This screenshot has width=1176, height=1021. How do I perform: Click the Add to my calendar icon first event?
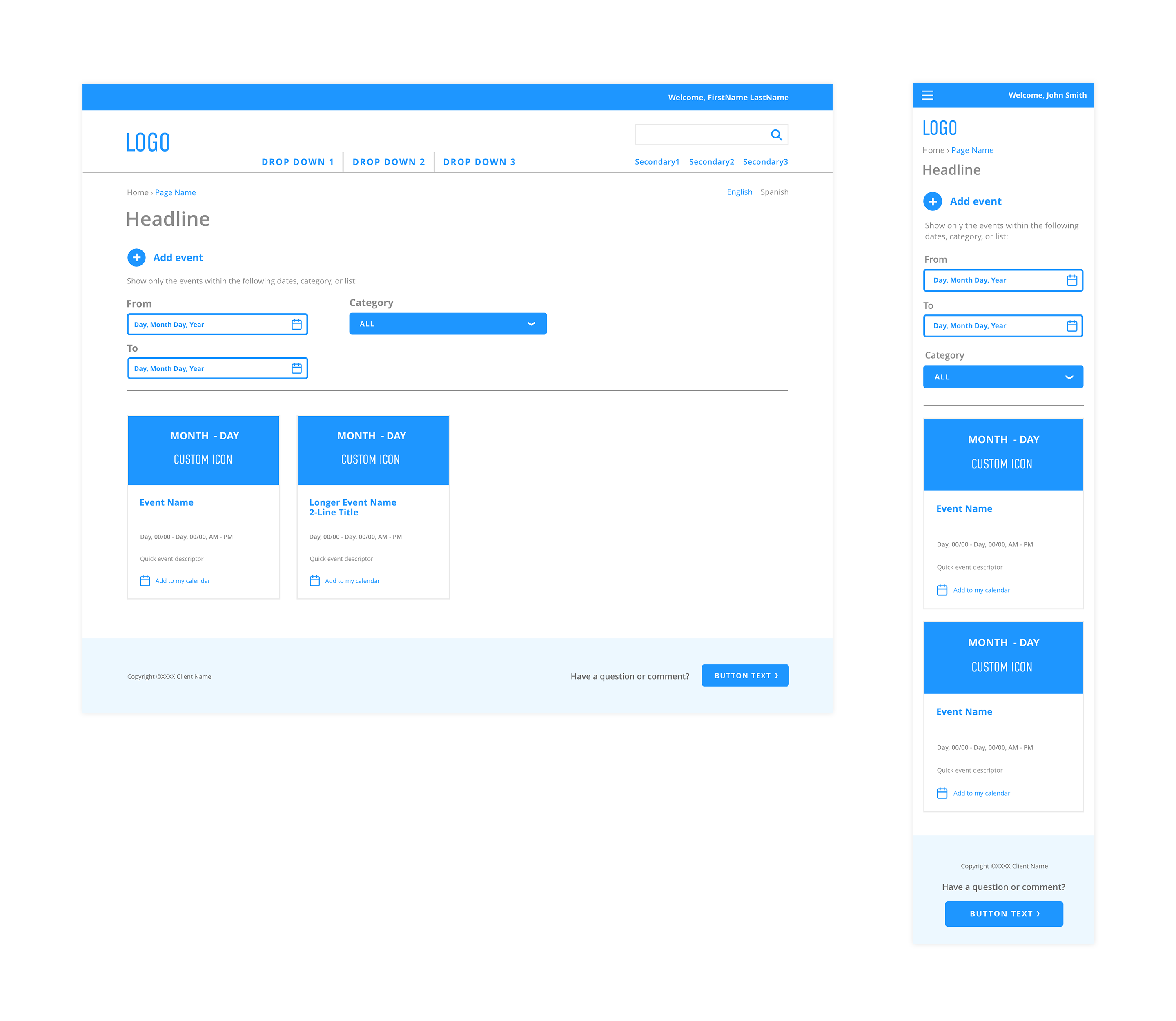(x=144, y=580)
